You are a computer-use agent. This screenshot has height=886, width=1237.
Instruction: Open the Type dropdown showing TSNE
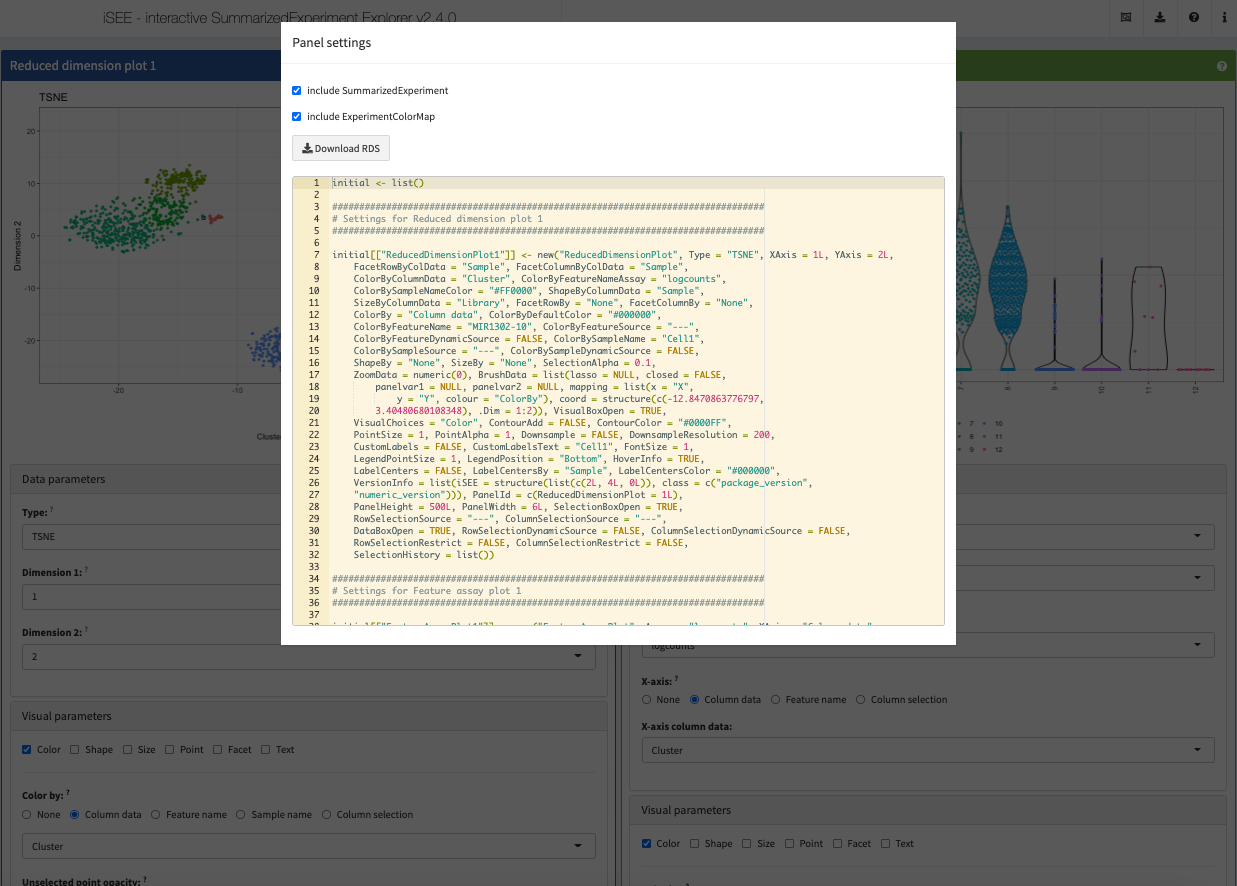pos(150,538)
